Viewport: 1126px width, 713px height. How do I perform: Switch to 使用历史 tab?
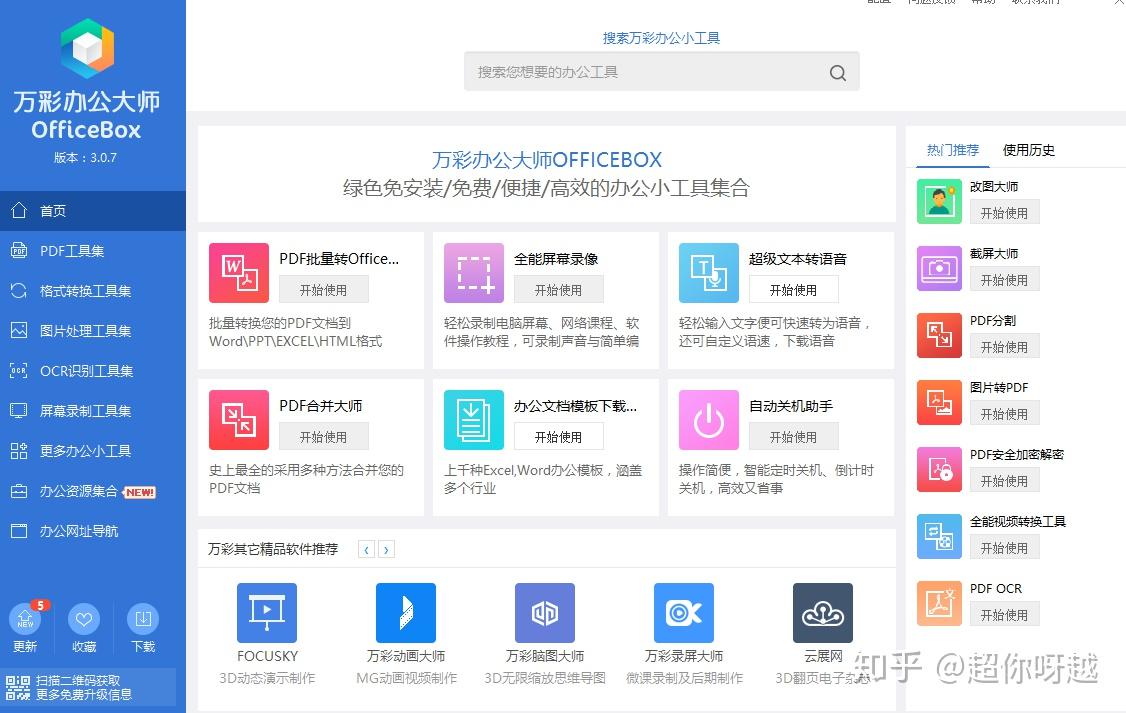1029,150
